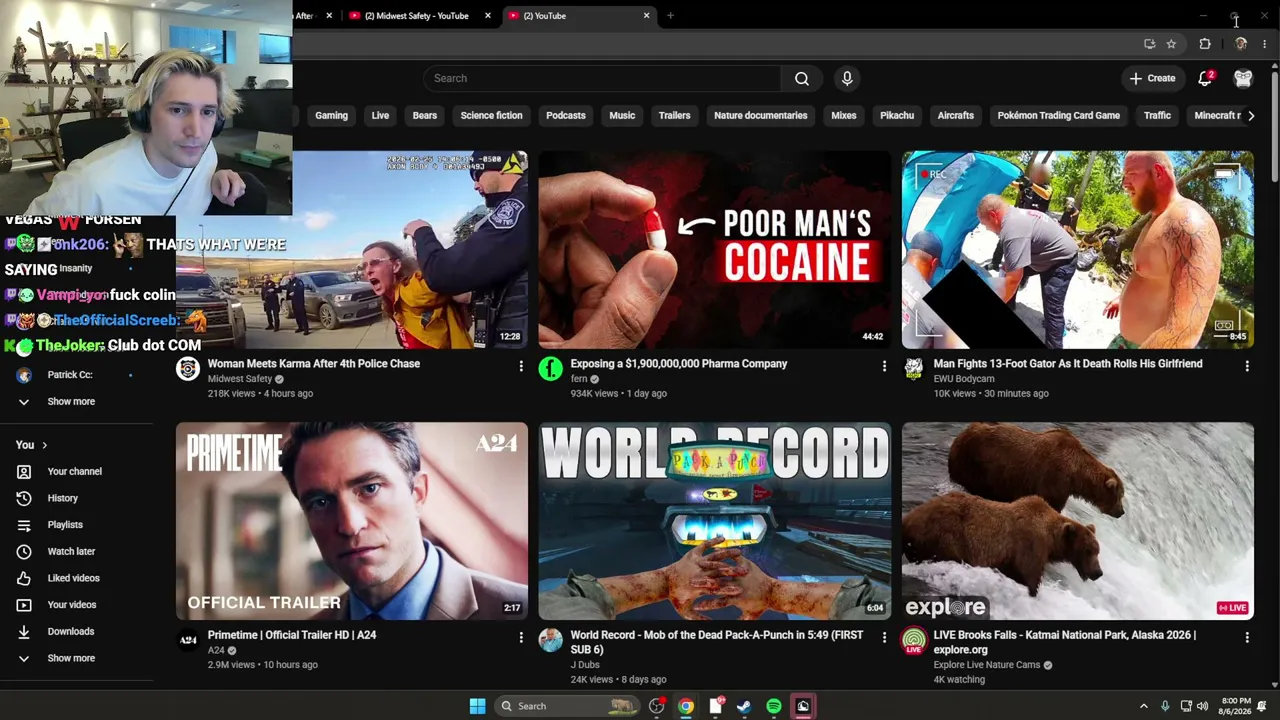
Task: Open video title Woman Meets Karma After 4th Police Chase
Action: (314, 364)
